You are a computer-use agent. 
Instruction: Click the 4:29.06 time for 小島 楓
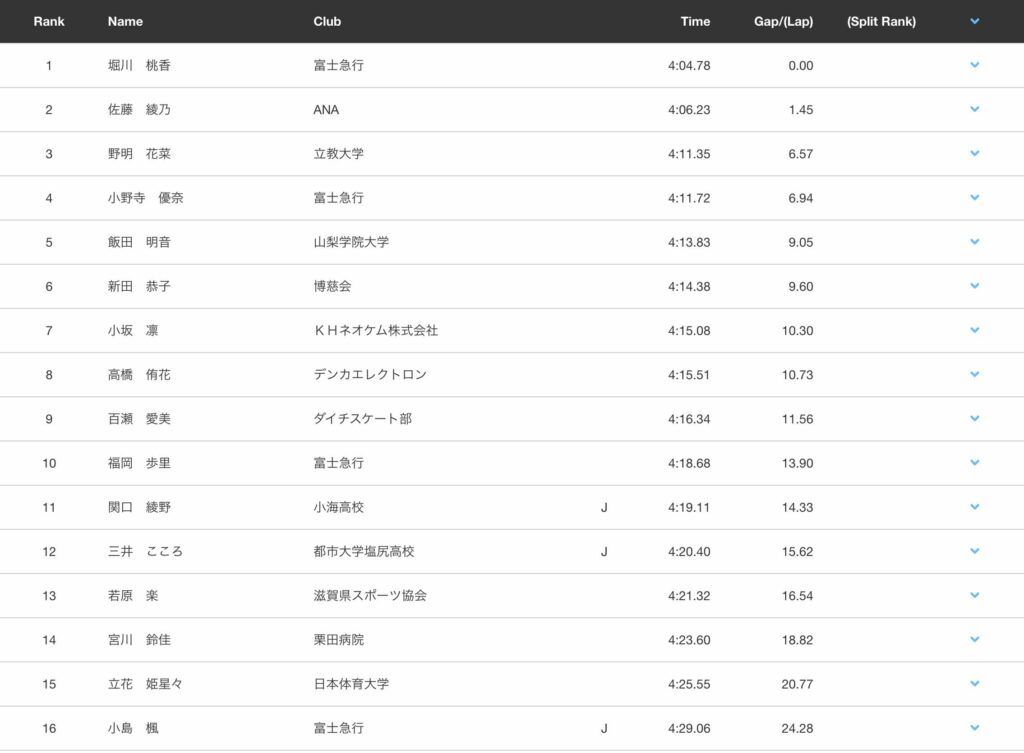[689, 728]
